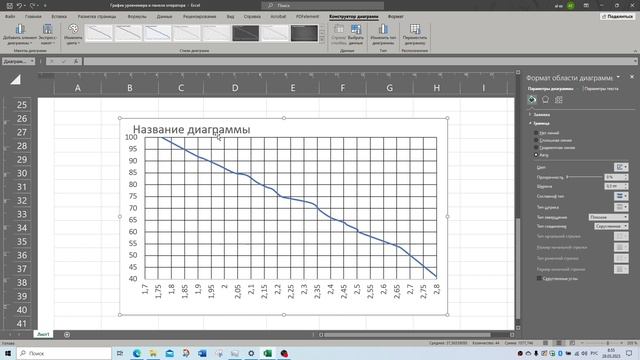Select column D header
The image size is (640, 360).
tap(235, 88)
